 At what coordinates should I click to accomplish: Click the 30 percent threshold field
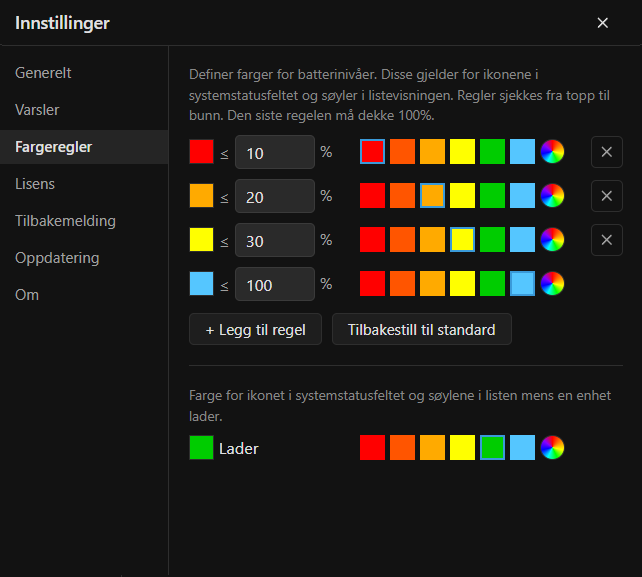(275, 240)
